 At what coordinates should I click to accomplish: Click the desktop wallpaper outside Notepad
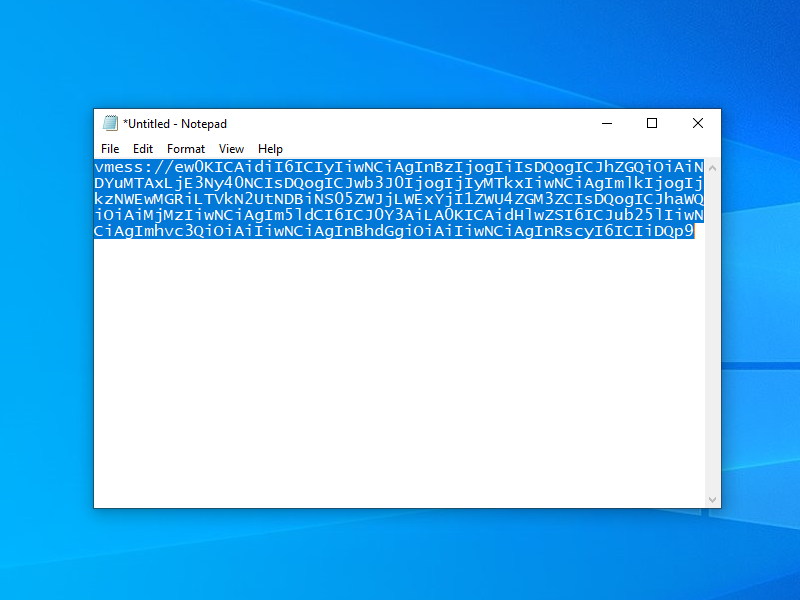[x=400, y=555]
